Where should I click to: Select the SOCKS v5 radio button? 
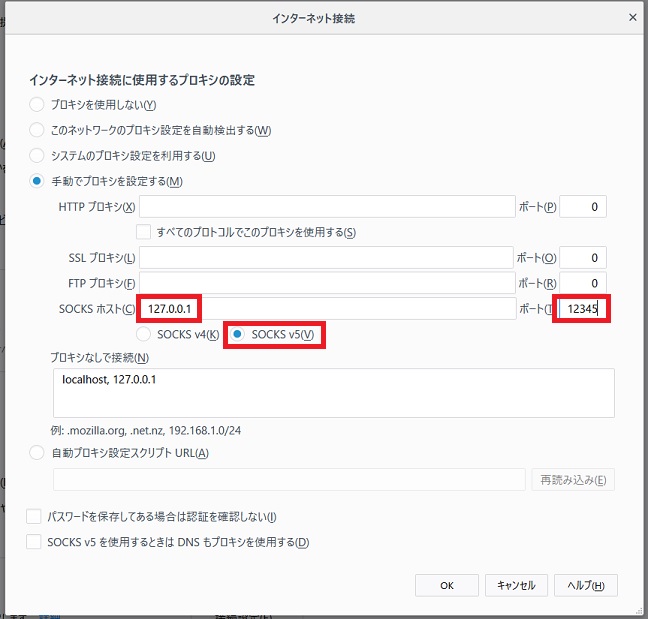pos(239,334)
